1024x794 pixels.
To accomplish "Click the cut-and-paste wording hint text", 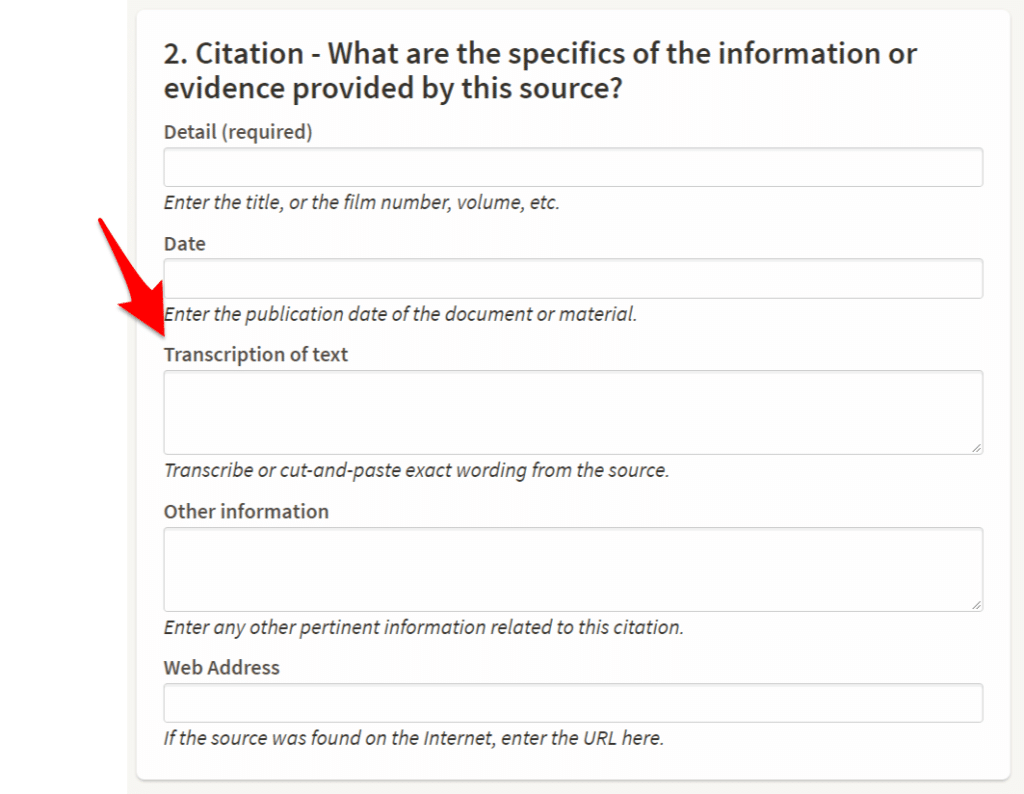I will tap(415, 470).
